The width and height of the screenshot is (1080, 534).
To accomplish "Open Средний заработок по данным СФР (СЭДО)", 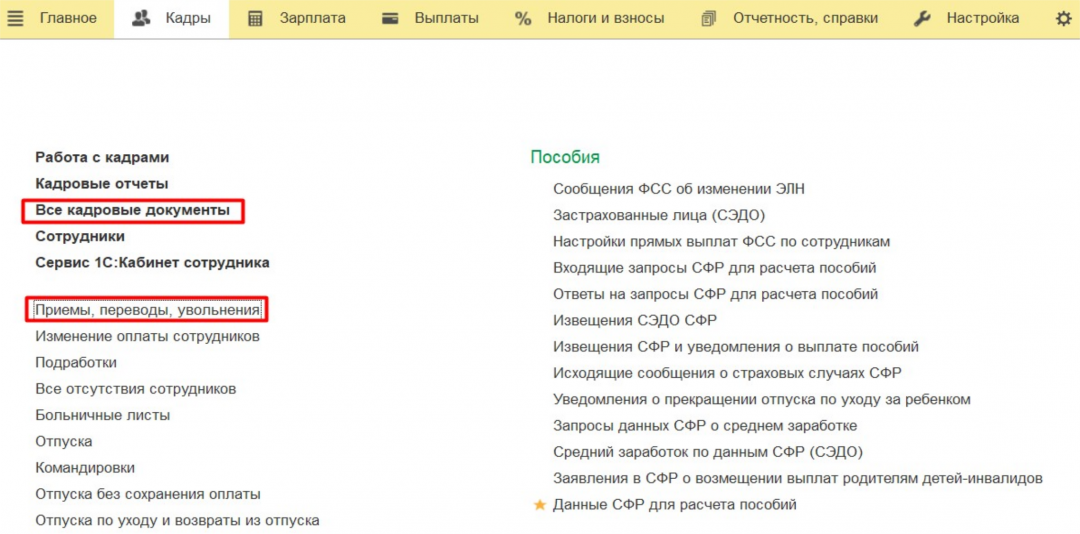I will [x=708, y=452].
